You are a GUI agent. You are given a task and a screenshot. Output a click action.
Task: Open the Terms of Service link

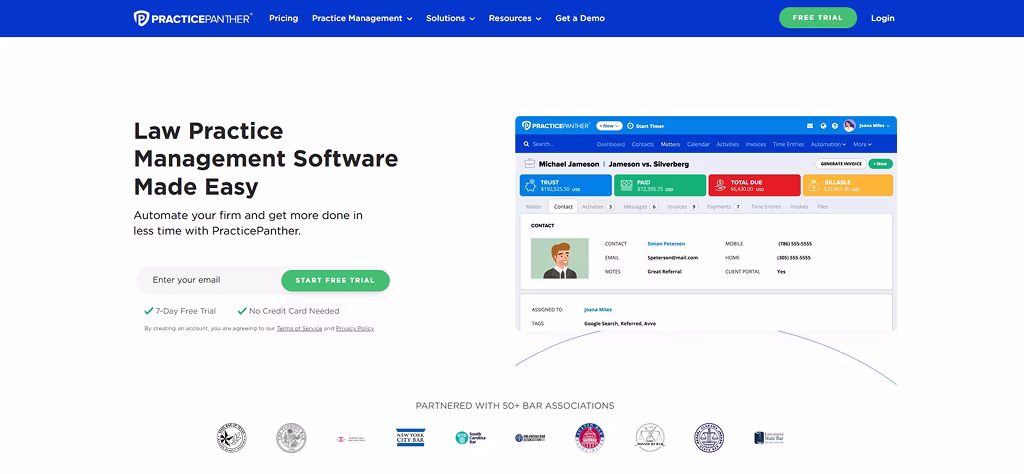click(x=299, y=328)
